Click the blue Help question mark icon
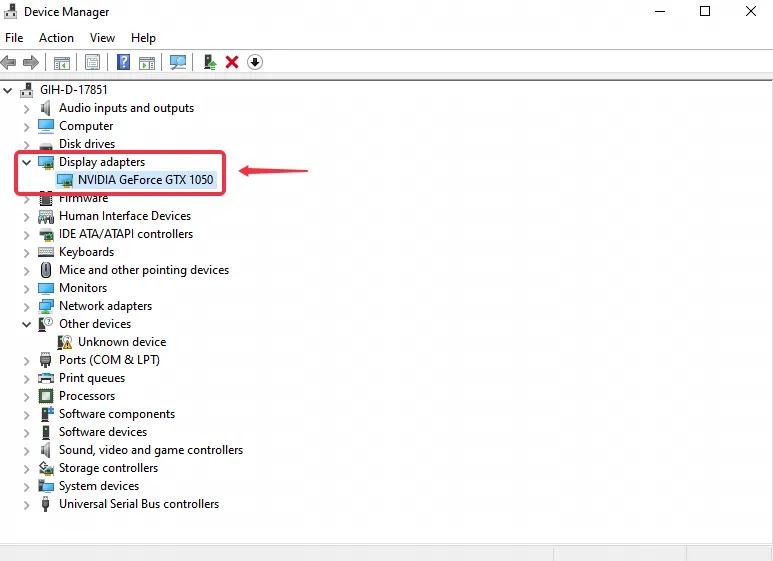The width and height of the screenshot is (773, 561). [123, 62]
